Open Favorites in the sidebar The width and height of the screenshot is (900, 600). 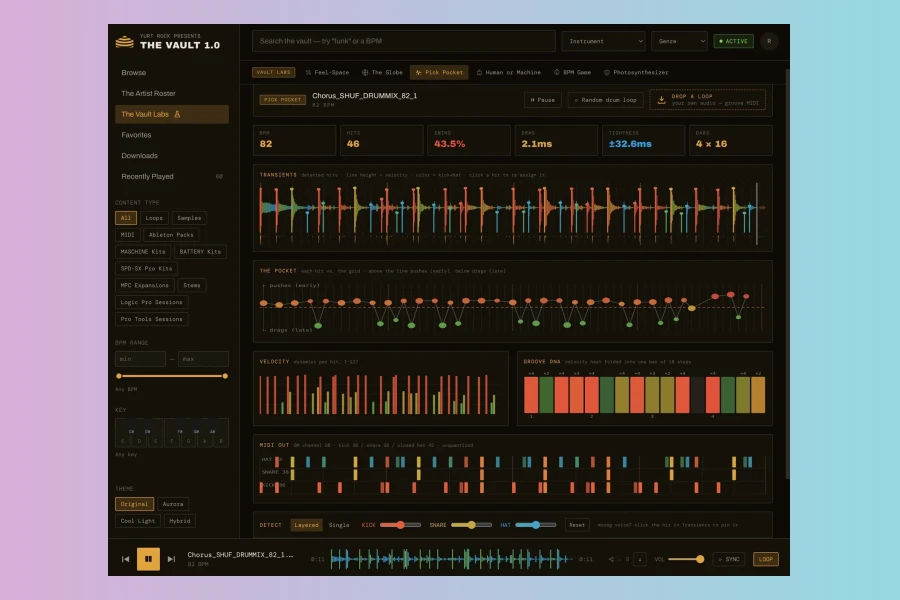click(x=172, y=135)
